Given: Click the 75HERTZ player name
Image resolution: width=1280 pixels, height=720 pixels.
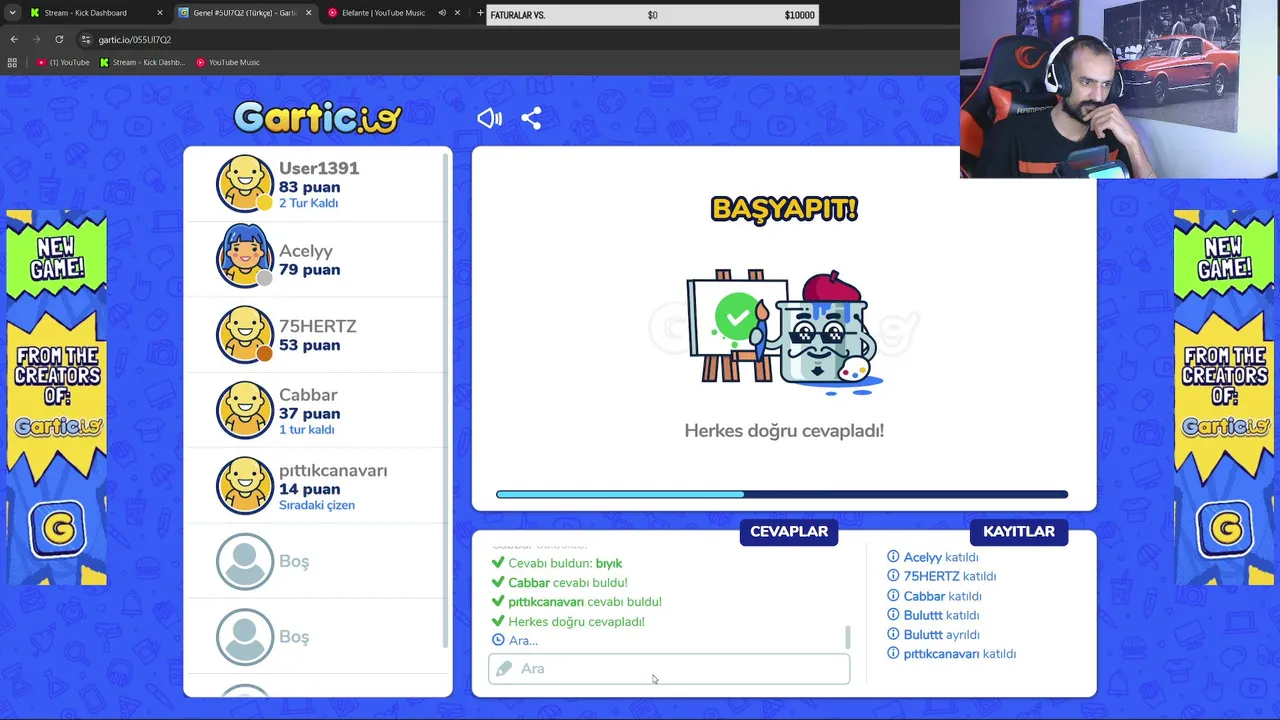Looking at the screenshot, I should coord(318,326).
